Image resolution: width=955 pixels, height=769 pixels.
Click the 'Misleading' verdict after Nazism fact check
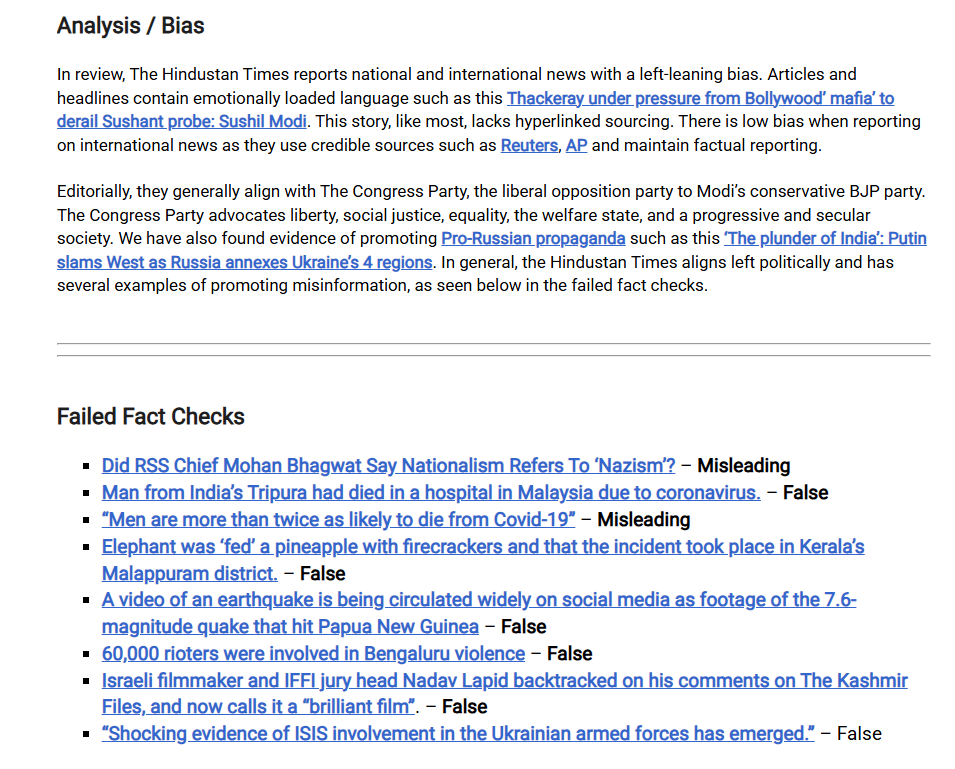pos(744,466)
